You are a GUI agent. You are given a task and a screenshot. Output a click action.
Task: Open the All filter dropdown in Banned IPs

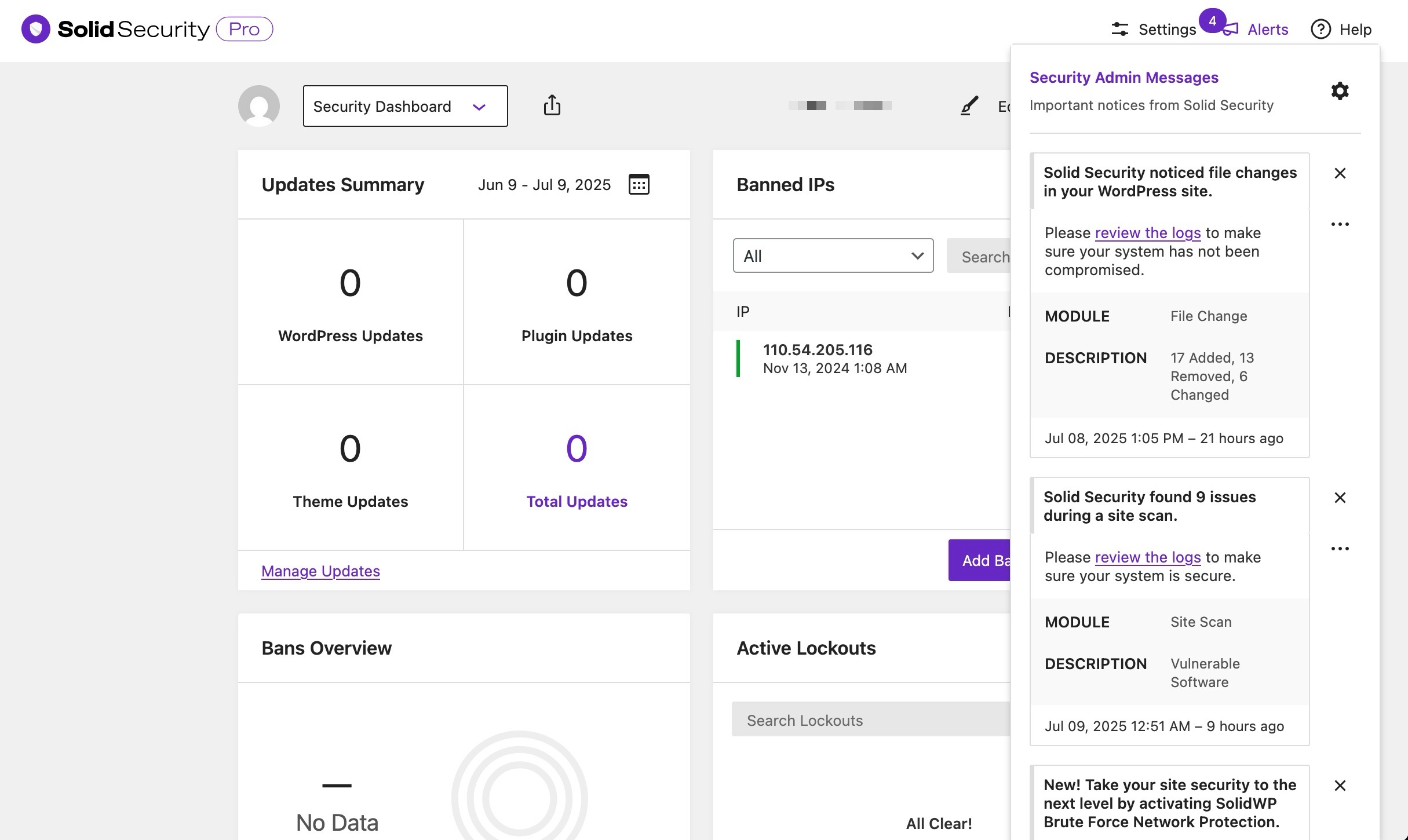833,255
